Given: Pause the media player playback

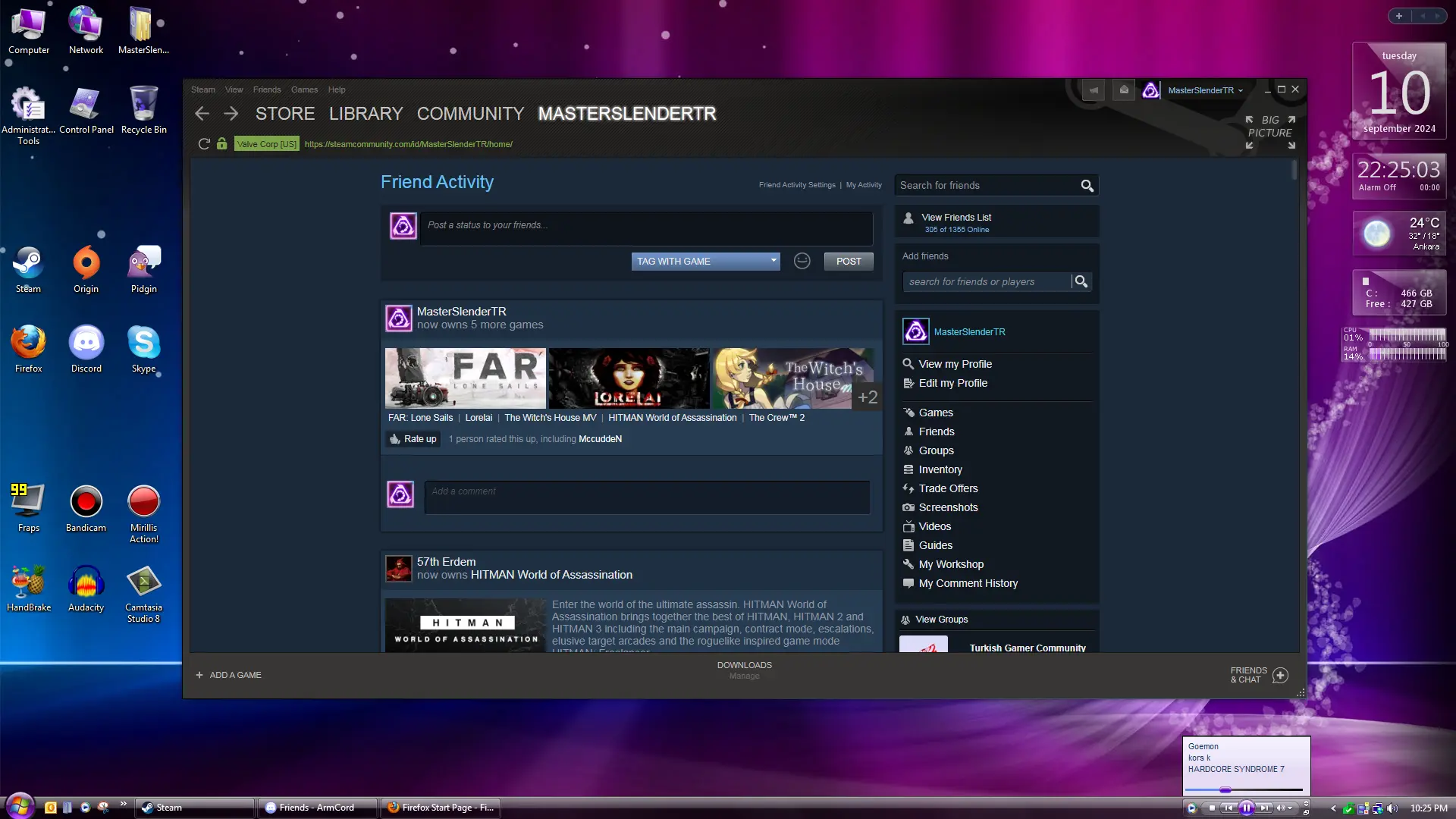Looking at the screenshot, I should click(1246, 808).
